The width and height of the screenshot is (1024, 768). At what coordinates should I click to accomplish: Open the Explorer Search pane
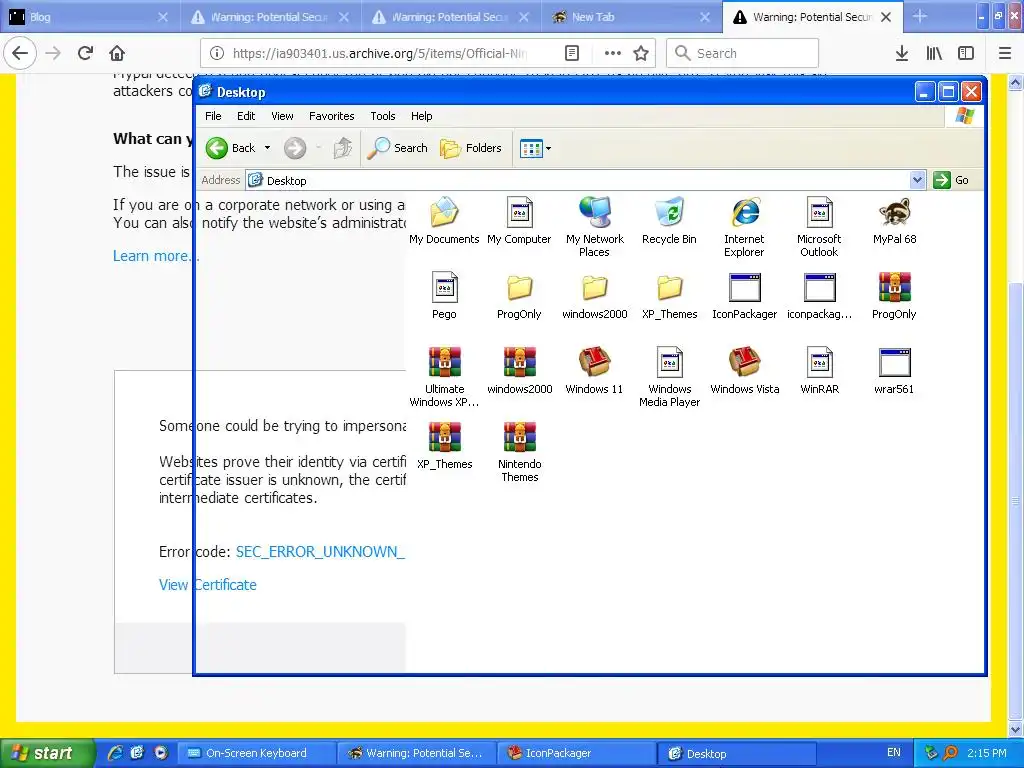(x=397, y=148)
